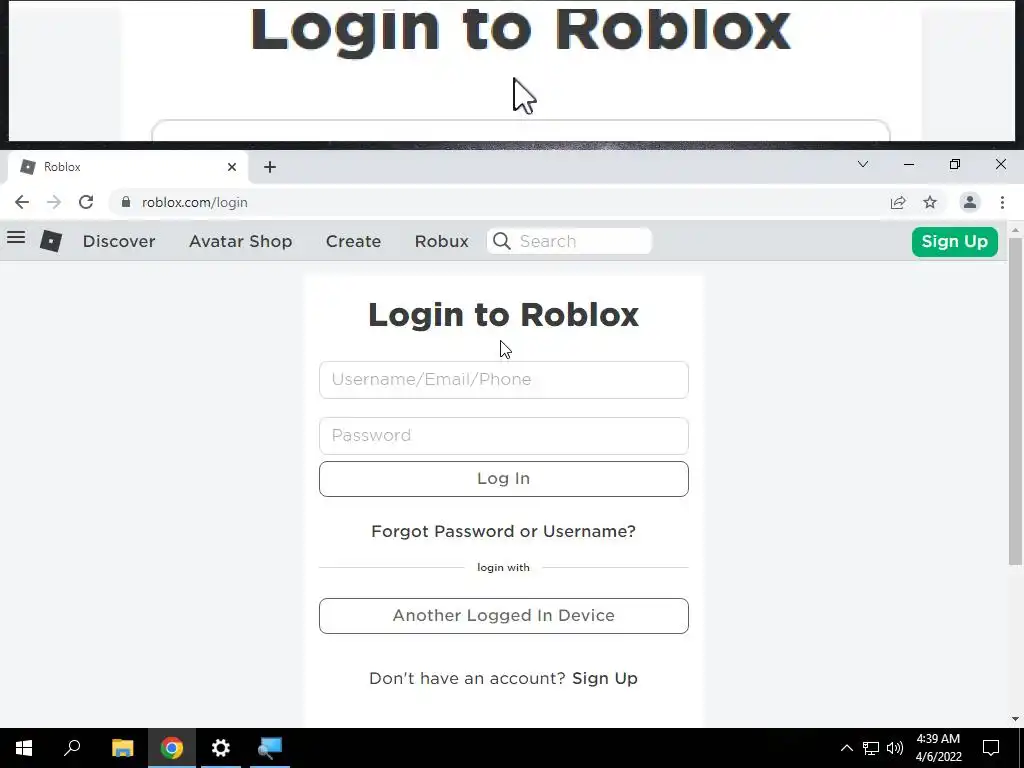Click the scrollbar down arrow
The height and width of the screenshot is (768, 1024).
1015,719
